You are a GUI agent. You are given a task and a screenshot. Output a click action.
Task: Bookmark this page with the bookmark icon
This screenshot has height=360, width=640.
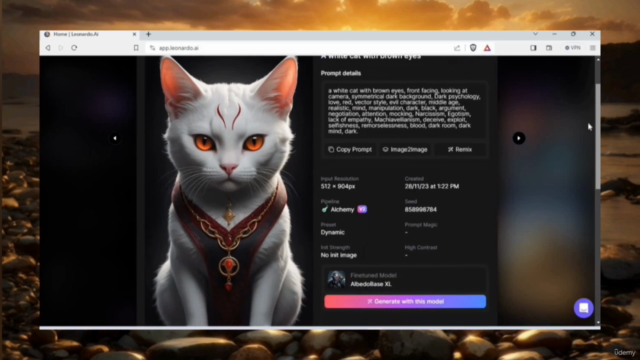pyautogui.click(x=136, y=48)
